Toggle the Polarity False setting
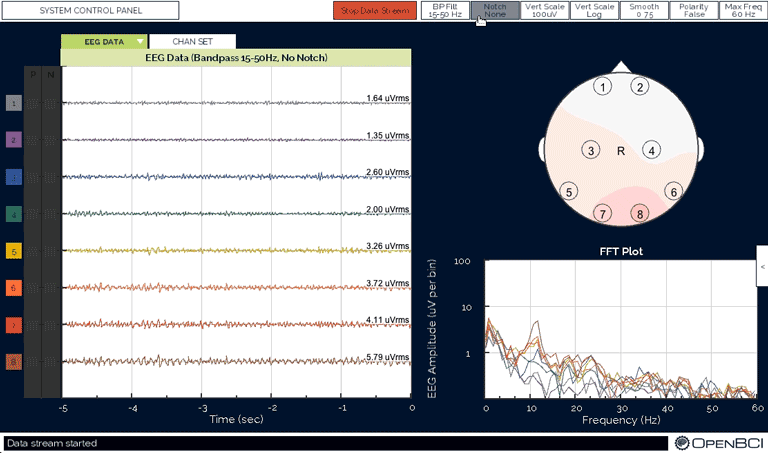The height and width of the screenshot is (453, 768). (x=694, y=10)
